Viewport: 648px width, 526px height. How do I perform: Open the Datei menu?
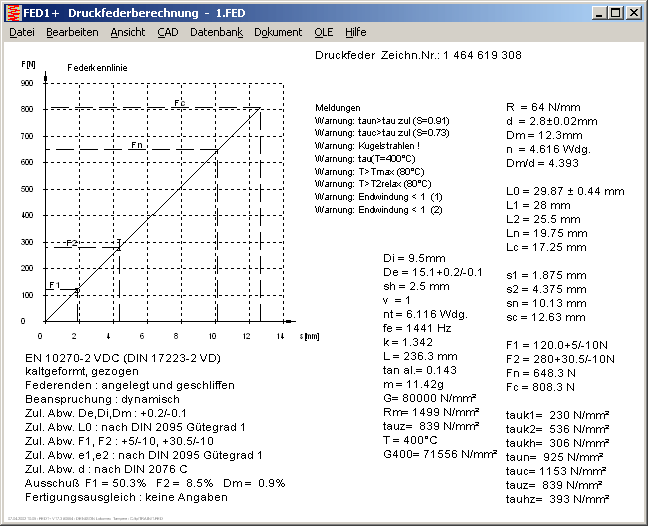point(22,32)
